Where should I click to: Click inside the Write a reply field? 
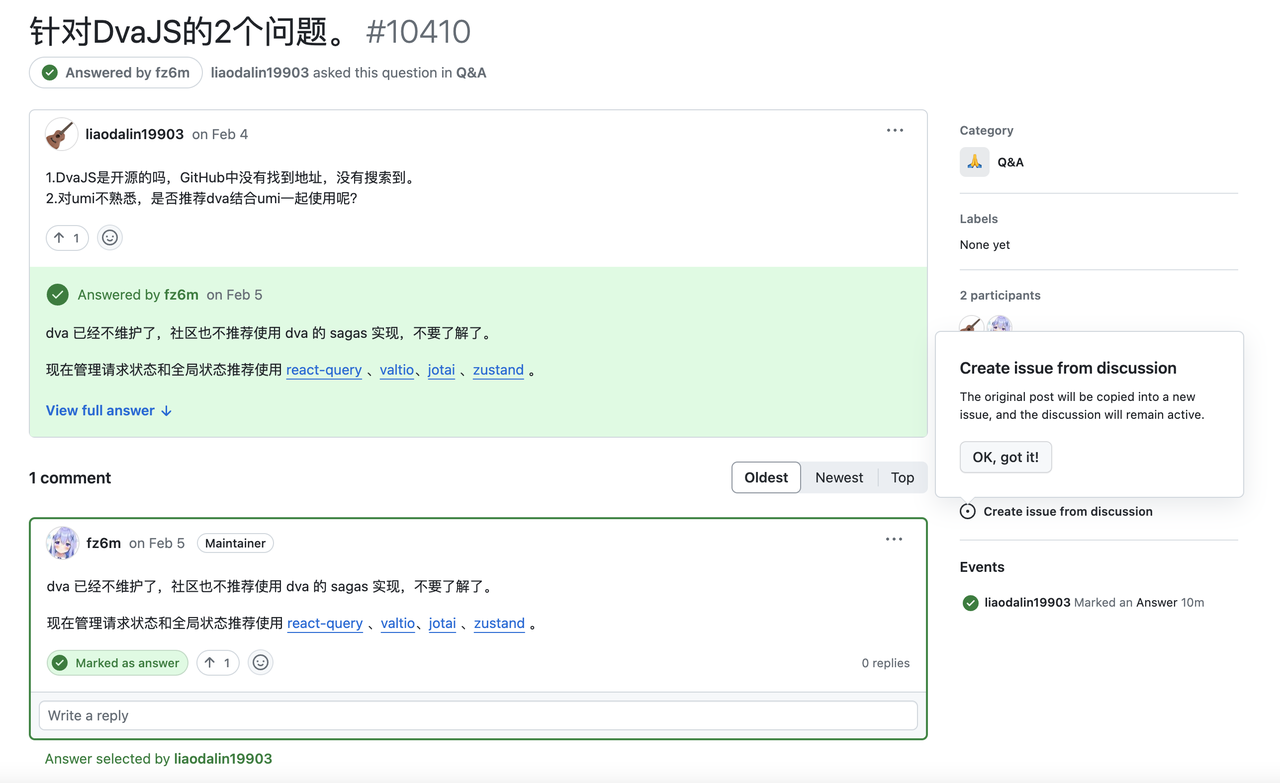[x=478, y=715]
